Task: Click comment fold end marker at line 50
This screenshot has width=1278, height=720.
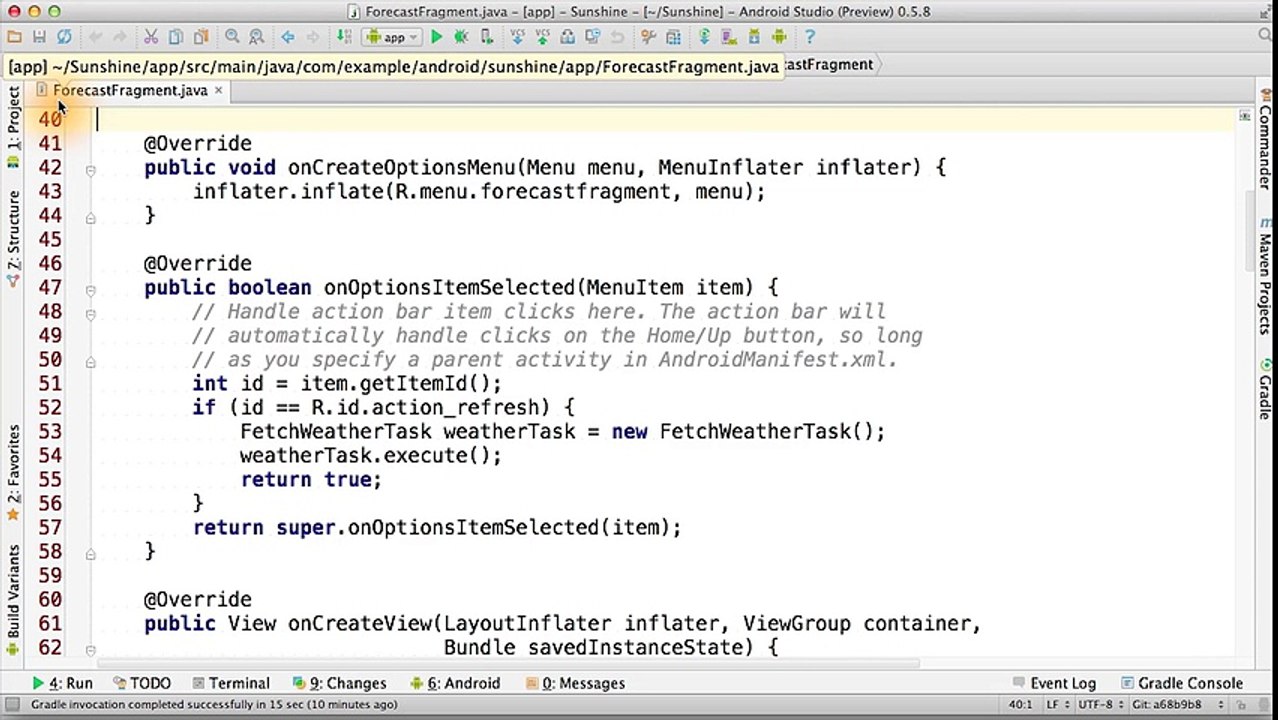Action: [90, 362]
